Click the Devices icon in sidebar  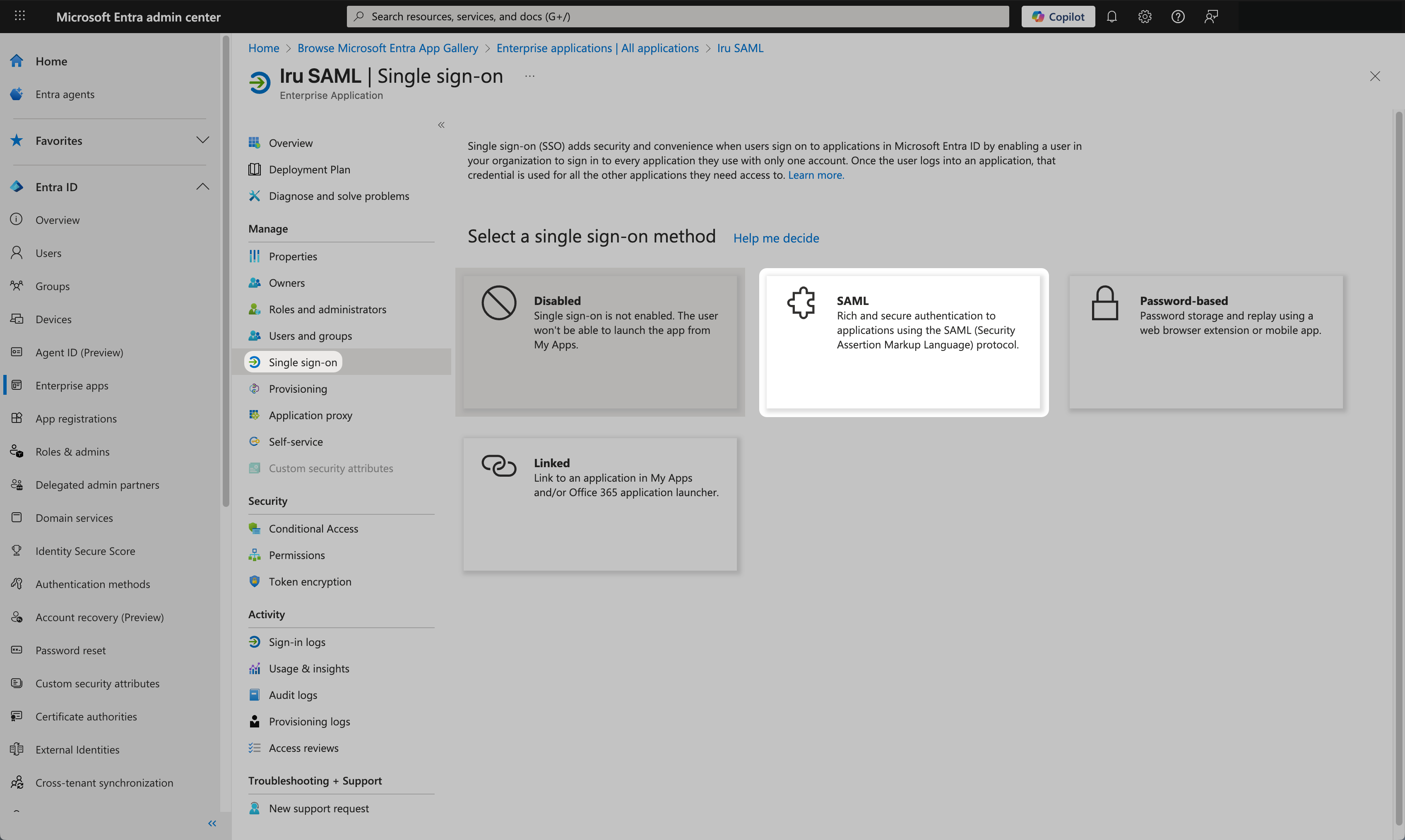pyautogui.click(x=17, y=319)
